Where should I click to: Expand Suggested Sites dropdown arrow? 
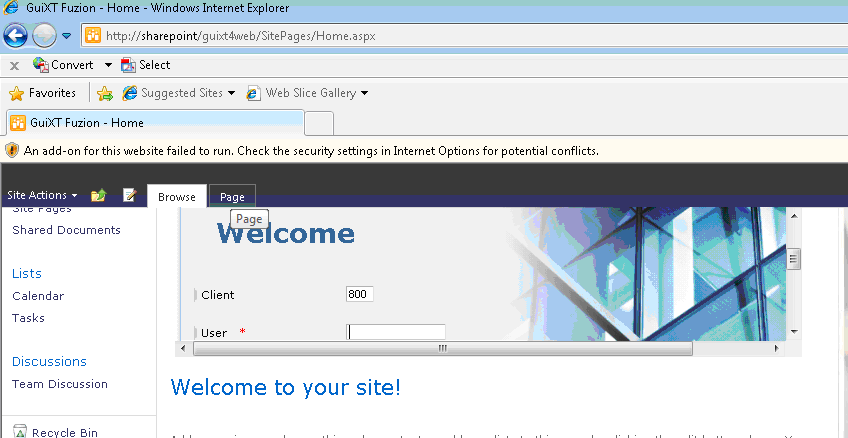click(231, 93)
